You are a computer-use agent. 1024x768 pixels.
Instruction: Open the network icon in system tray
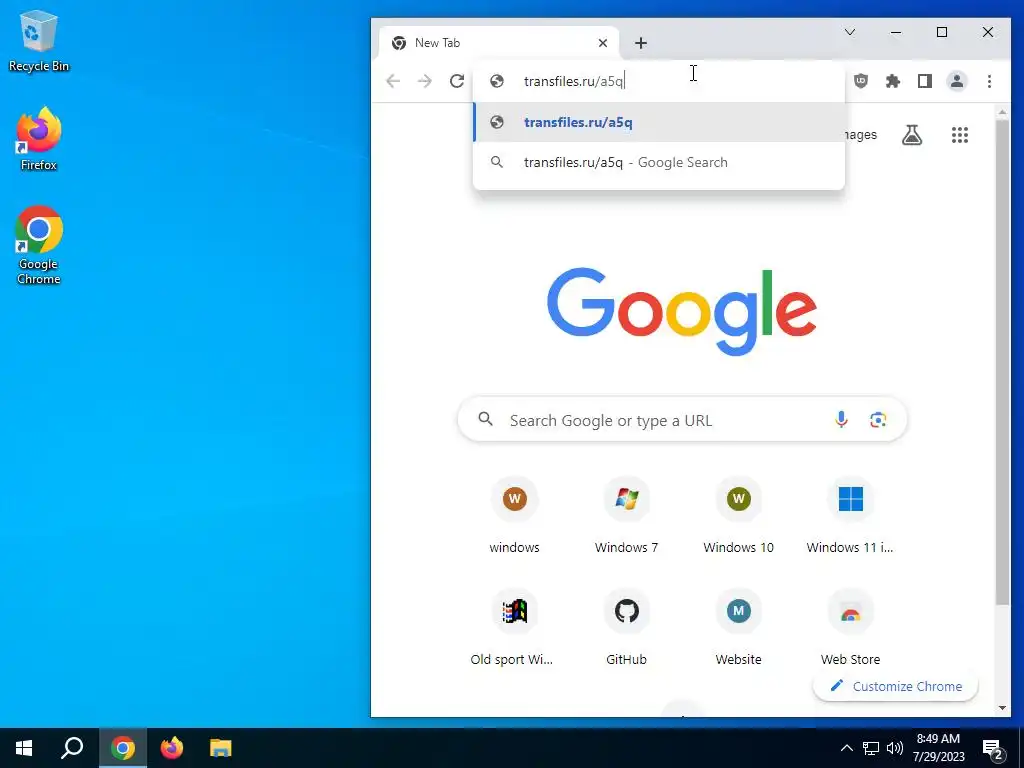(x=871, y=748)
